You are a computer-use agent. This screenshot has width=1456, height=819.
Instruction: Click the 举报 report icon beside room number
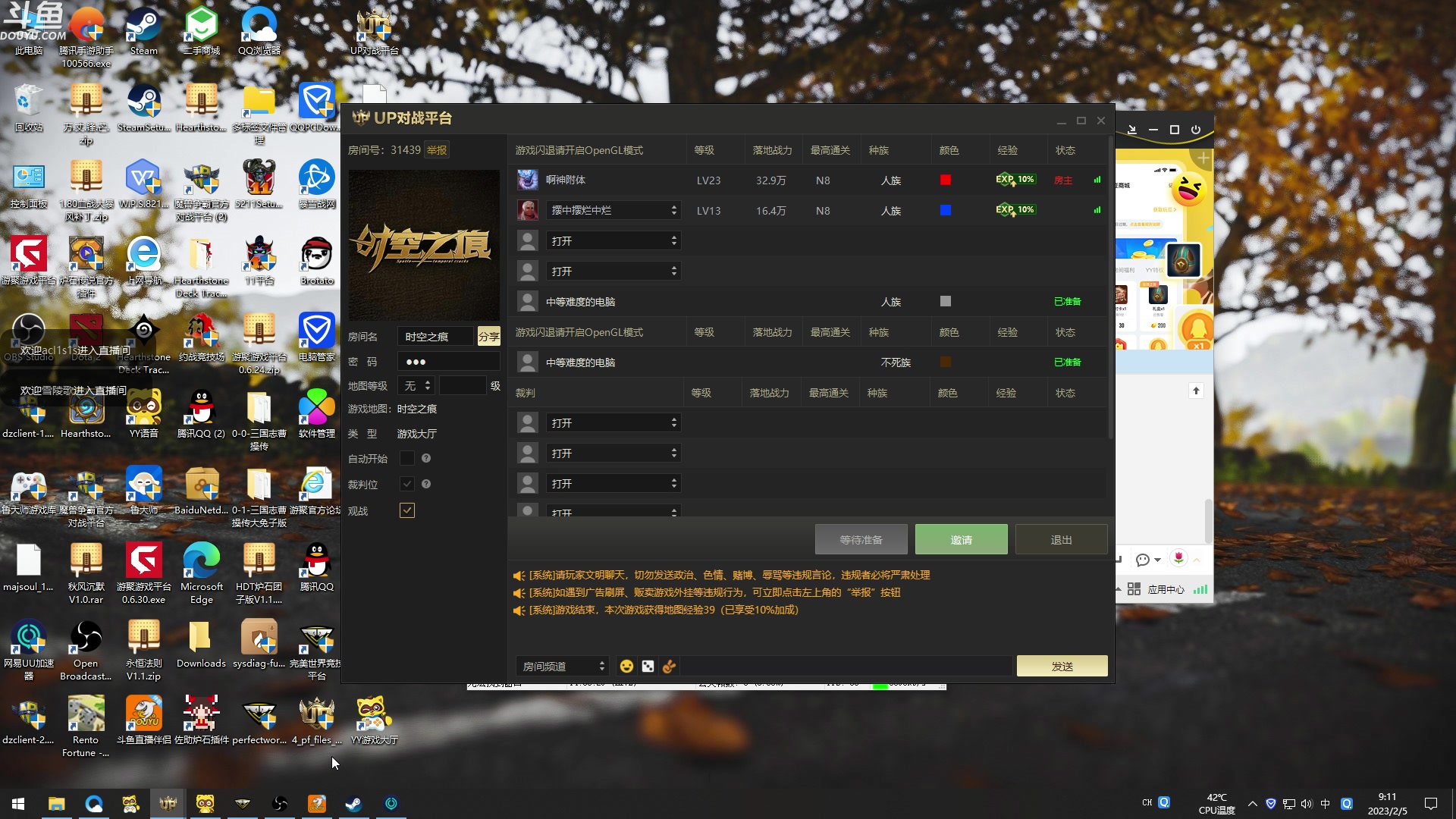click(x=437, y=150)
